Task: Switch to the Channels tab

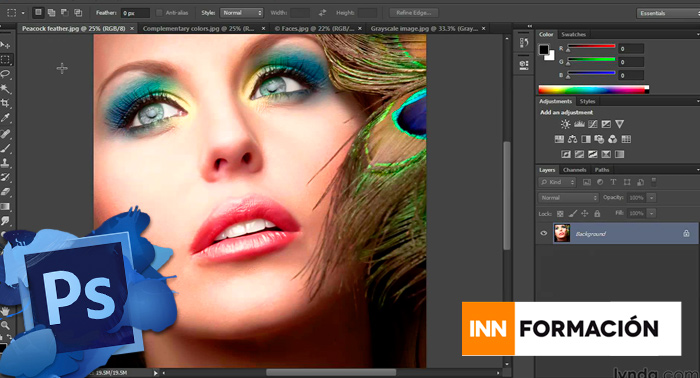Action: click(x=574, y=170)
